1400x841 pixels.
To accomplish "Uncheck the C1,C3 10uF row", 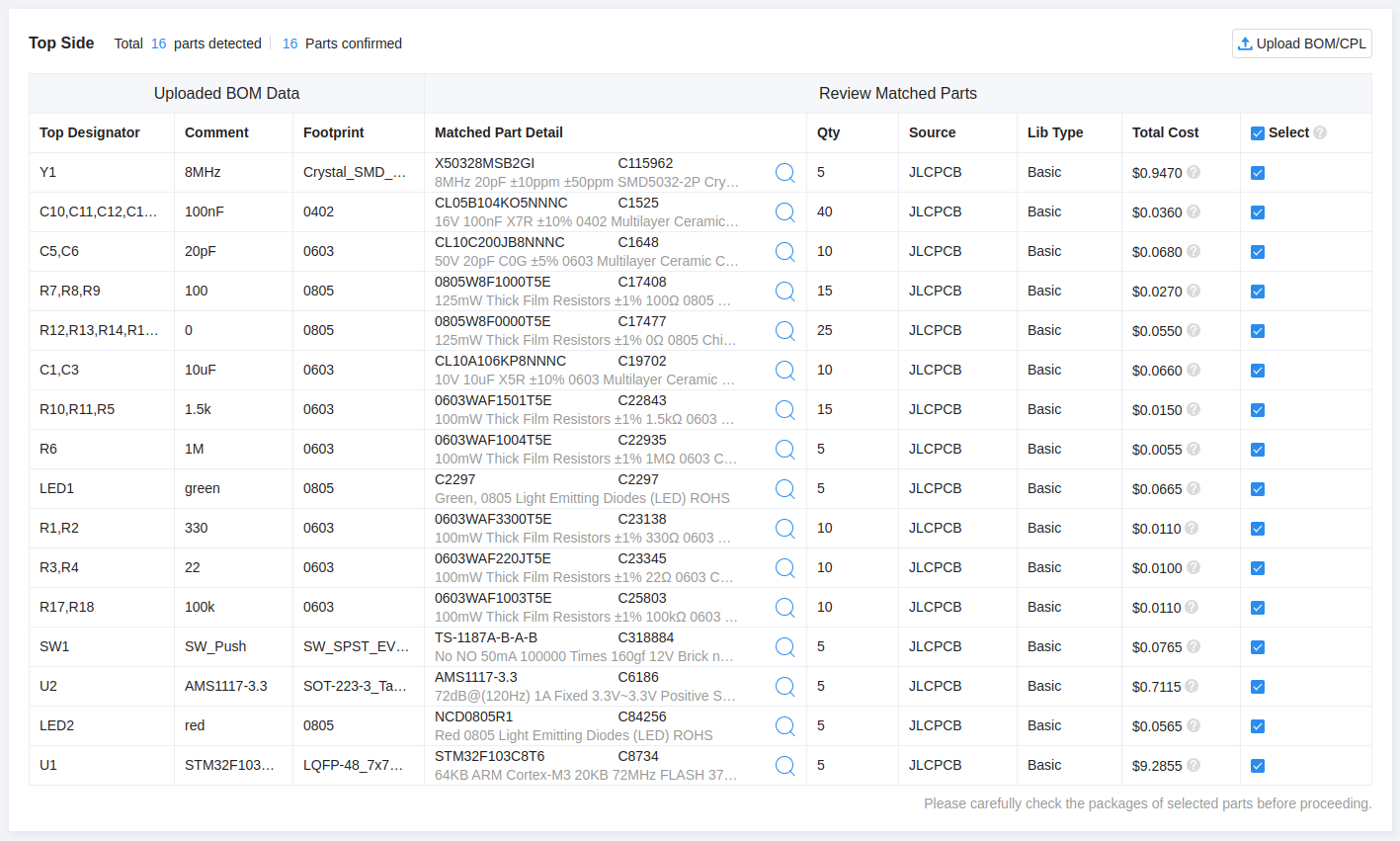I will [1258, 371].
